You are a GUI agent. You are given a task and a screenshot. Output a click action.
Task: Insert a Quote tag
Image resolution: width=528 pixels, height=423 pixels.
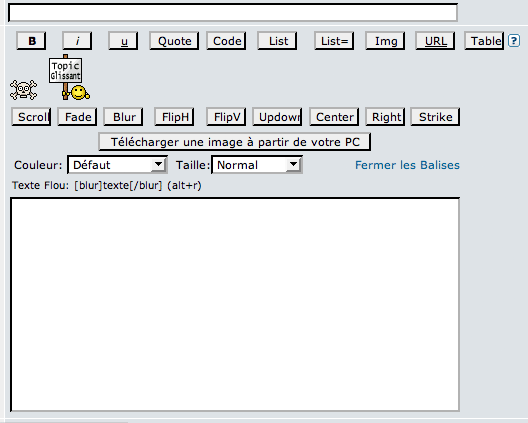(174, 41)
